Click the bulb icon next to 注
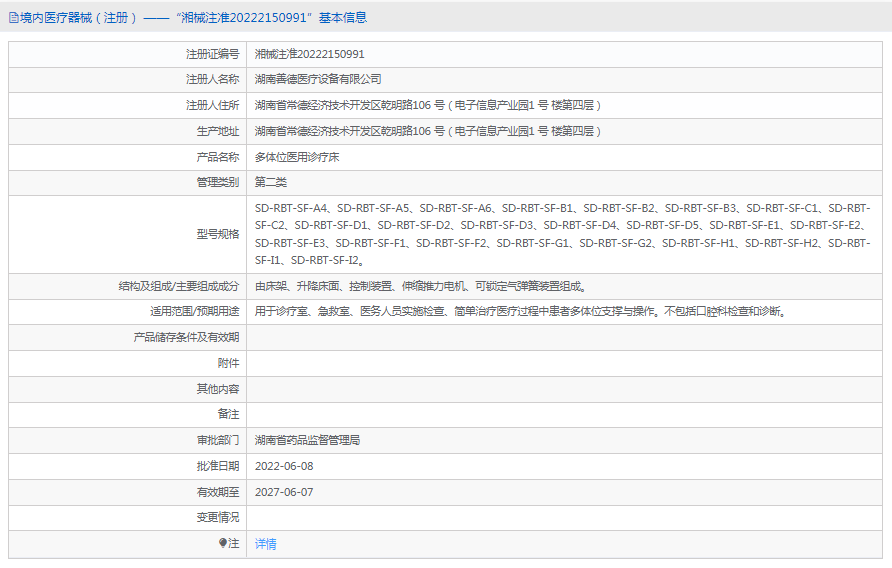Viewport: 892px width, 568px height. click(x=222, y=543)
